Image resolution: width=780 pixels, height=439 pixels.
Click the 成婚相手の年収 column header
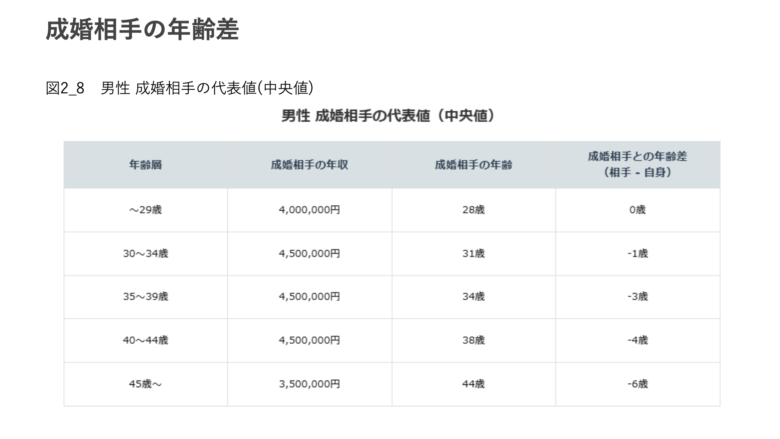point(309,165)
